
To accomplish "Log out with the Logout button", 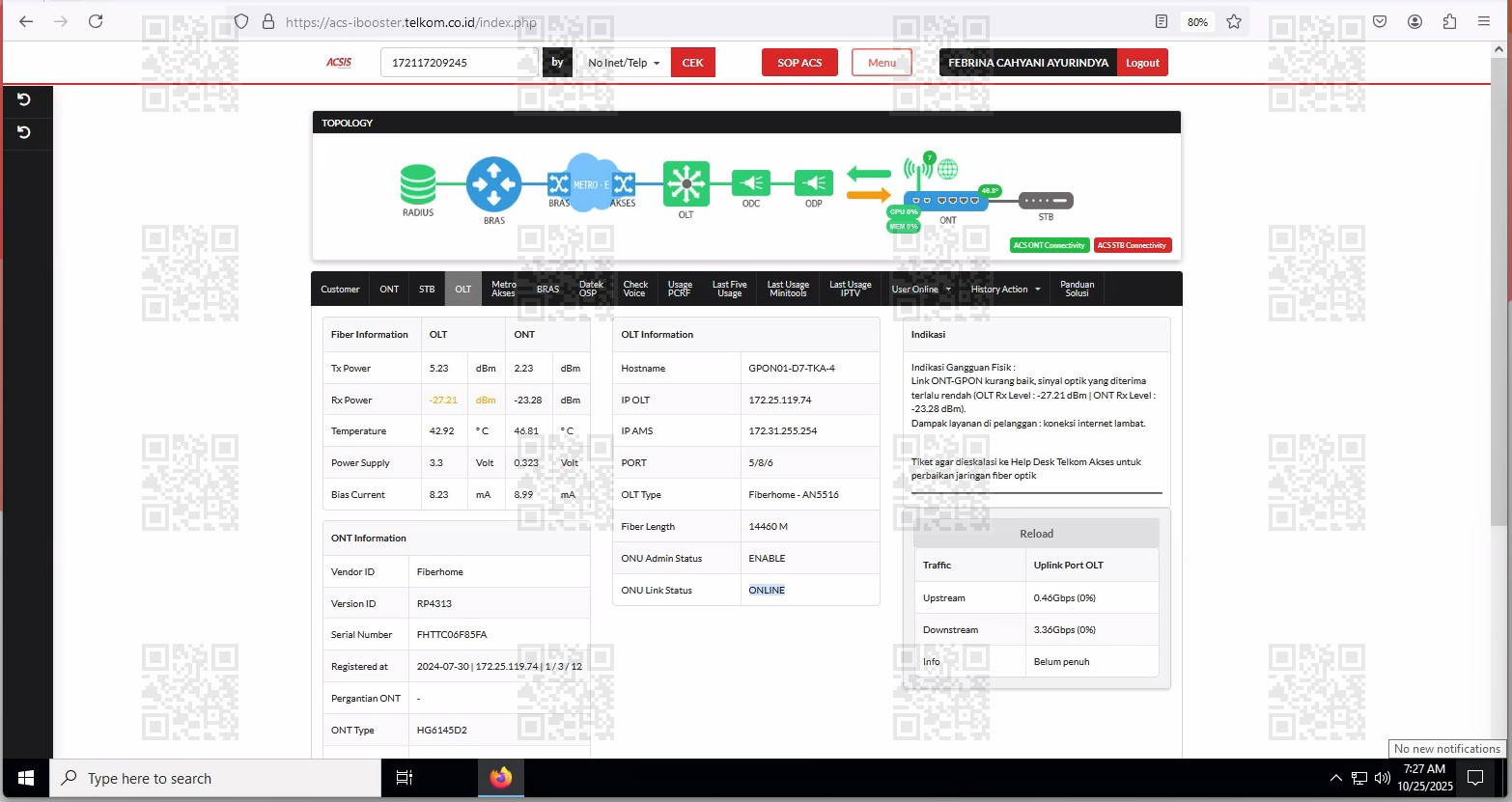I will click(x=1142, y=63).
